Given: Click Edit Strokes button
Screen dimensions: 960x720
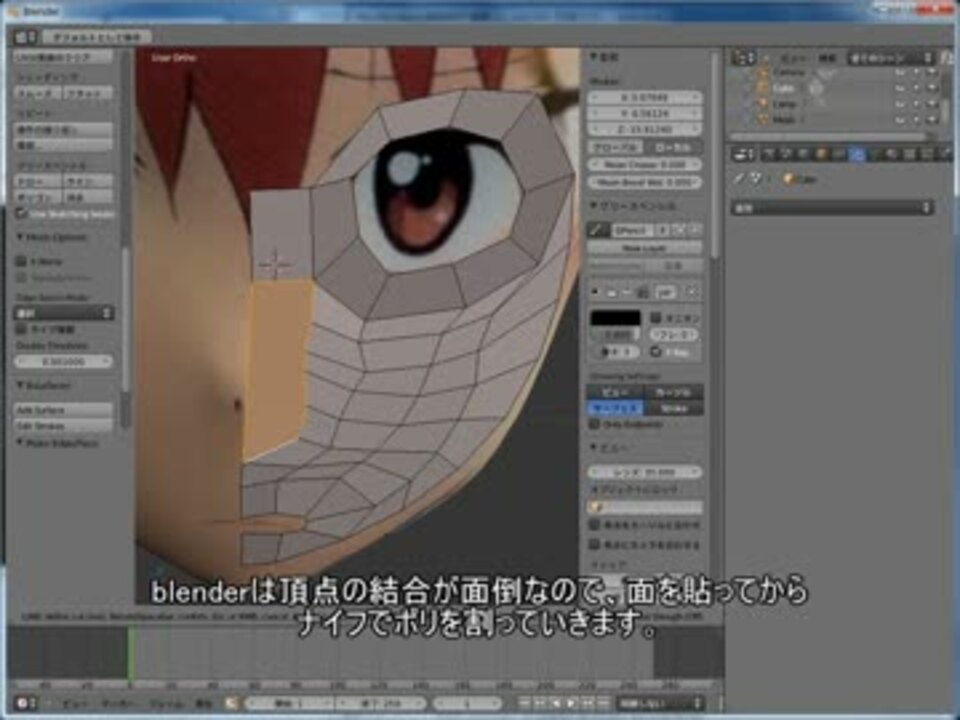Looking at the screenshot, I should point(64,425).
